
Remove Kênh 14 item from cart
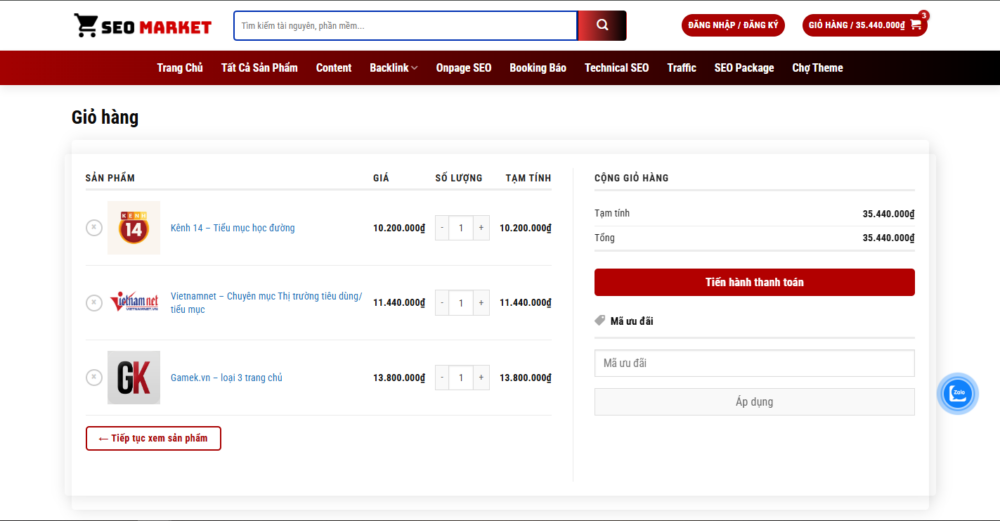94,228
